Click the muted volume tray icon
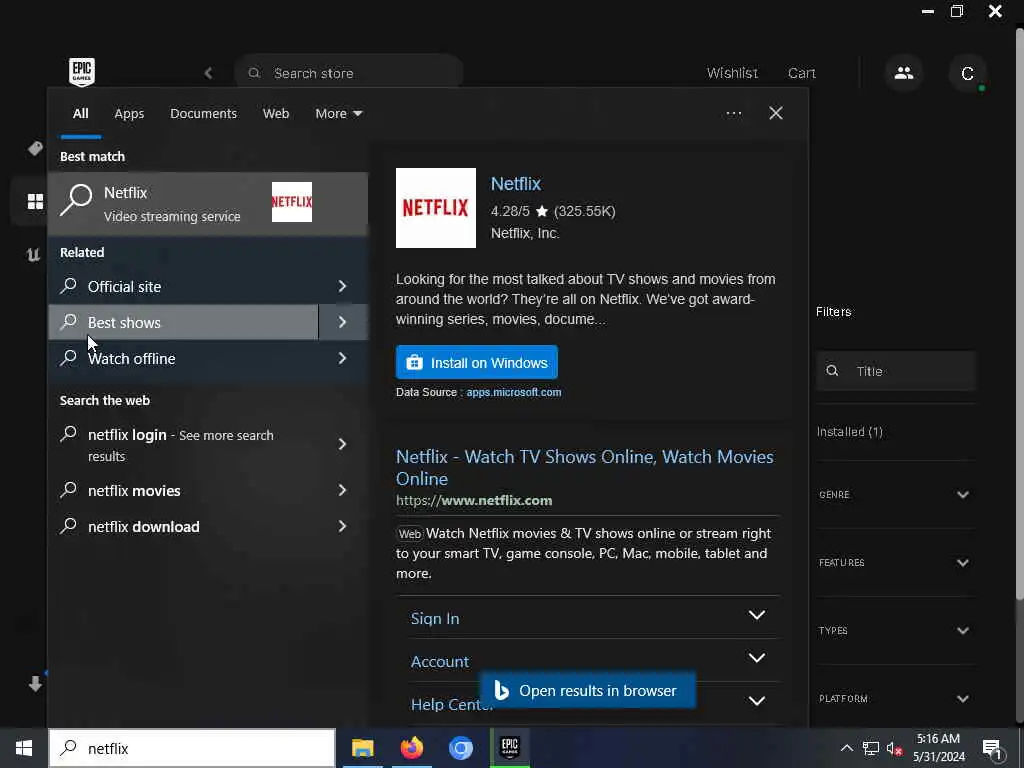1024x768 pixels. point(894,748)
